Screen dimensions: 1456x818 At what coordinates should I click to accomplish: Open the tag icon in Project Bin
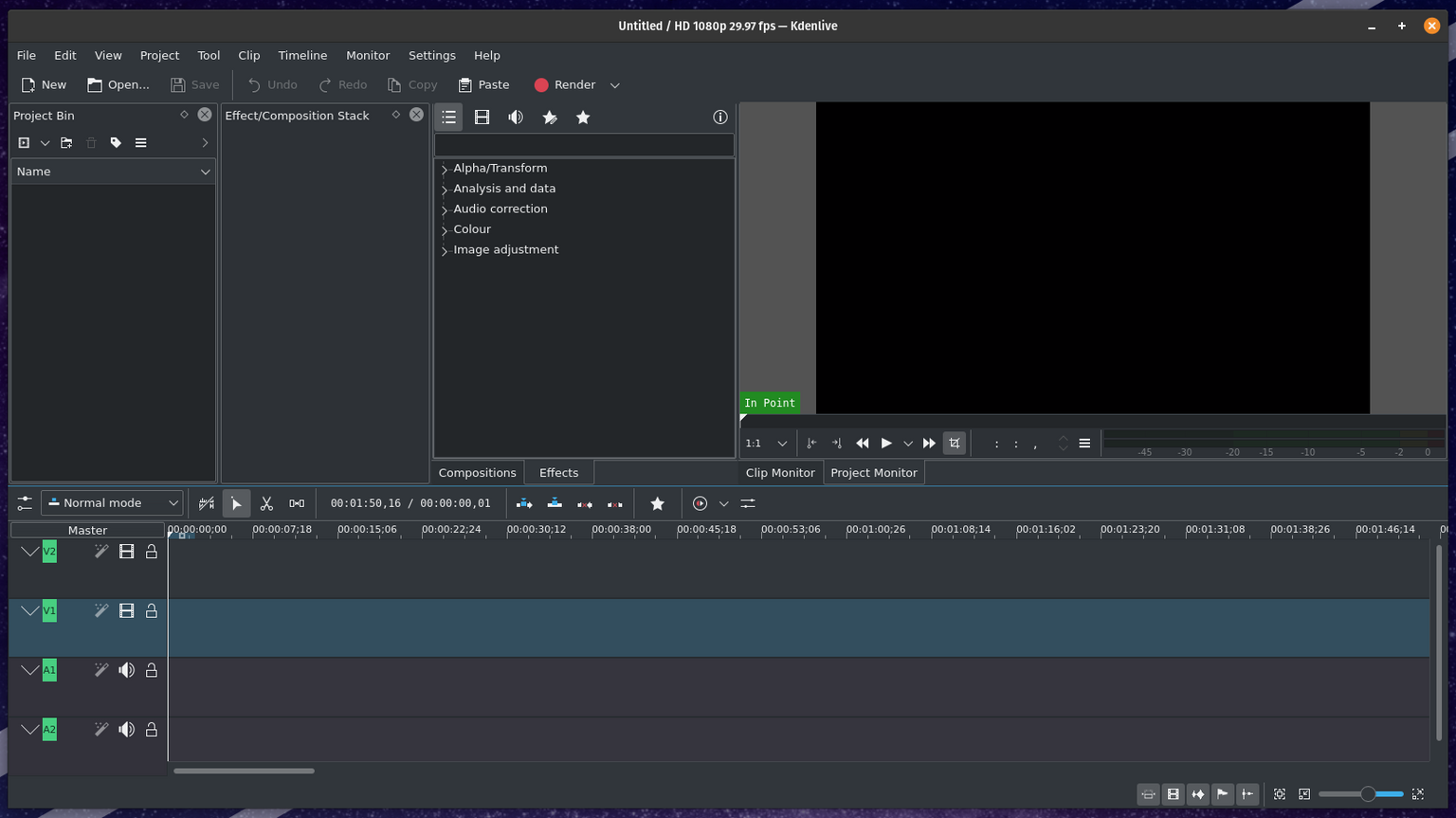click(116, 143)
